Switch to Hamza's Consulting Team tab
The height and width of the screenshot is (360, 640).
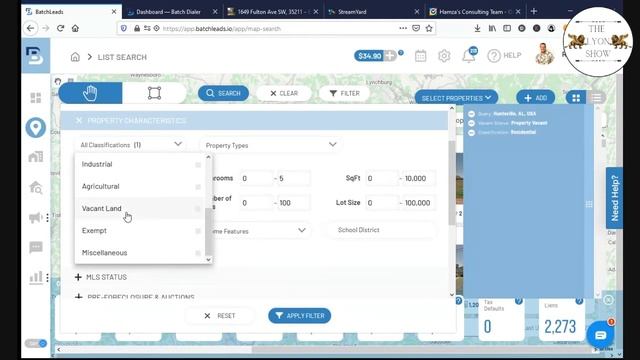pyautogui.click(x=475, y=12)
